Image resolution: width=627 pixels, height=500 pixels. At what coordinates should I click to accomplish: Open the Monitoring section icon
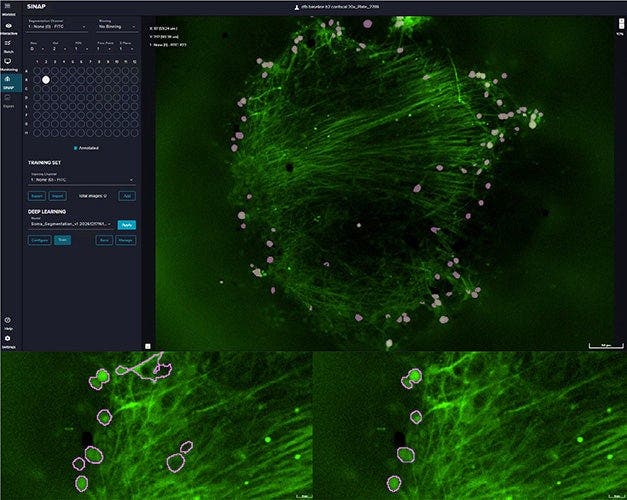click(8, 61)
